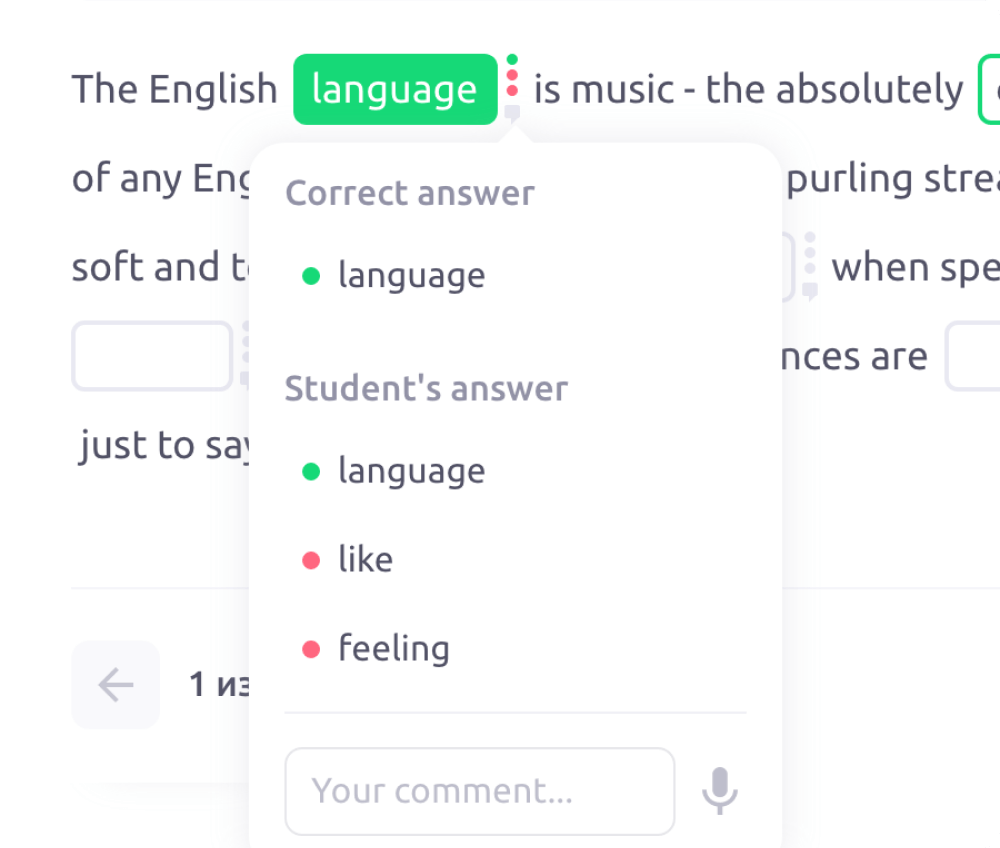1000x848 pixels.
Task: Click the comment bubble icon before "when spe"
Action: pos(810,291)
